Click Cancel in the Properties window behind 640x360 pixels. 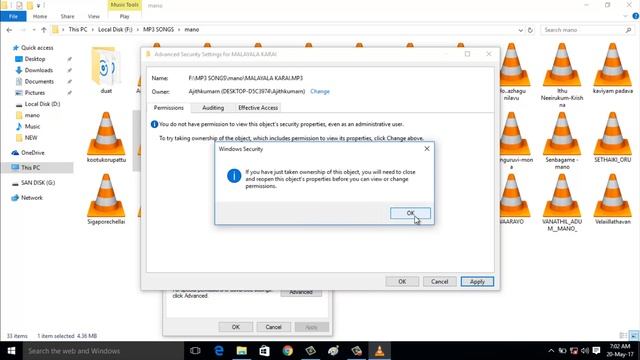pos(273,327)
